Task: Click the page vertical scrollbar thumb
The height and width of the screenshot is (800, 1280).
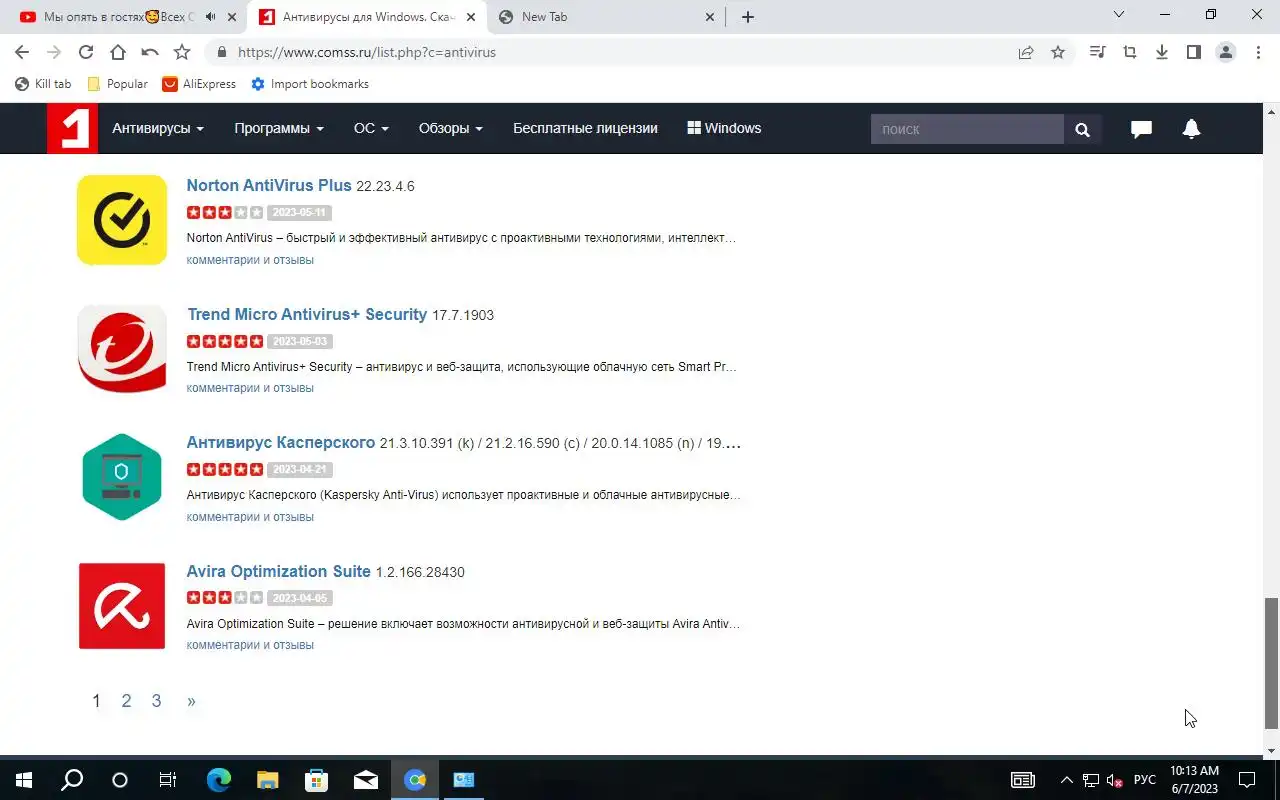Action: 1271,663
